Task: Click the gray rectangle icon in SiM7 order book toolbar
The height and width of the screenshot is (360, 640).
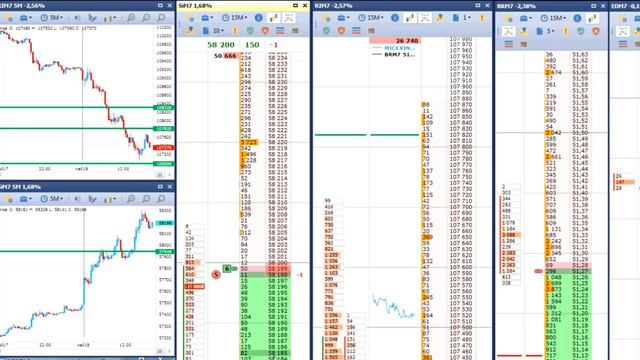Action: pyautogui.click(x=295, y=31)
